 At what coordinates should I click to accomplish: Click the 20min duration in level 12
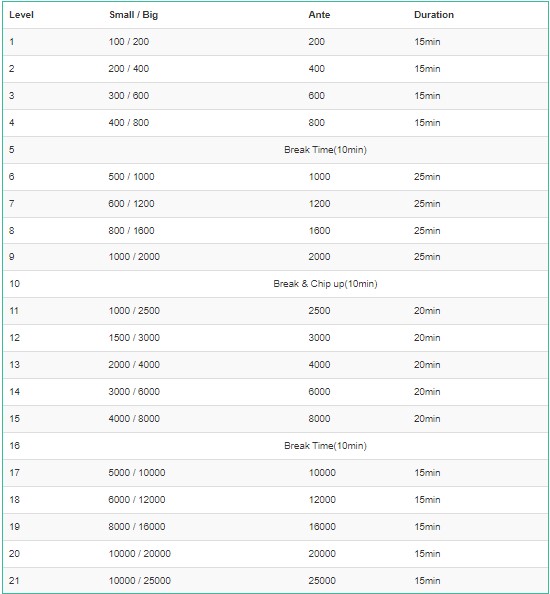coord(427,338)
